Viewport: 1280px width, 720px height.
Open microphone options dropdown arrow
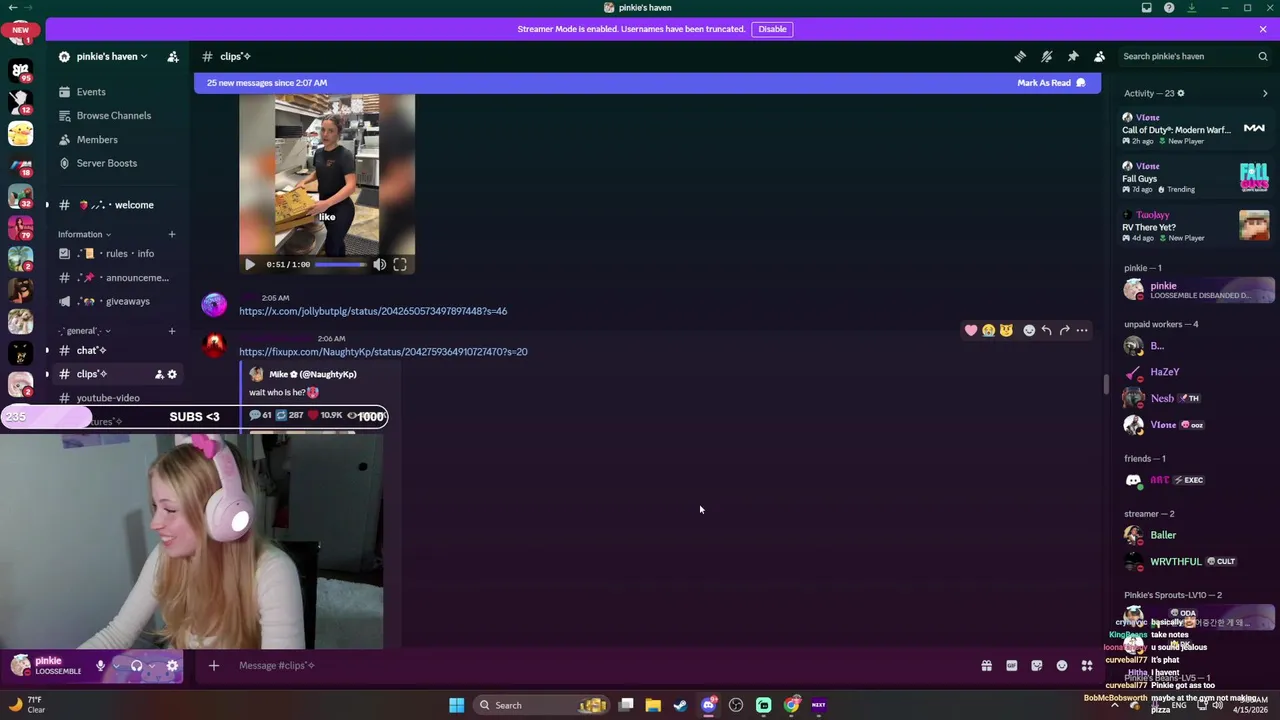[x=116, y=666]
